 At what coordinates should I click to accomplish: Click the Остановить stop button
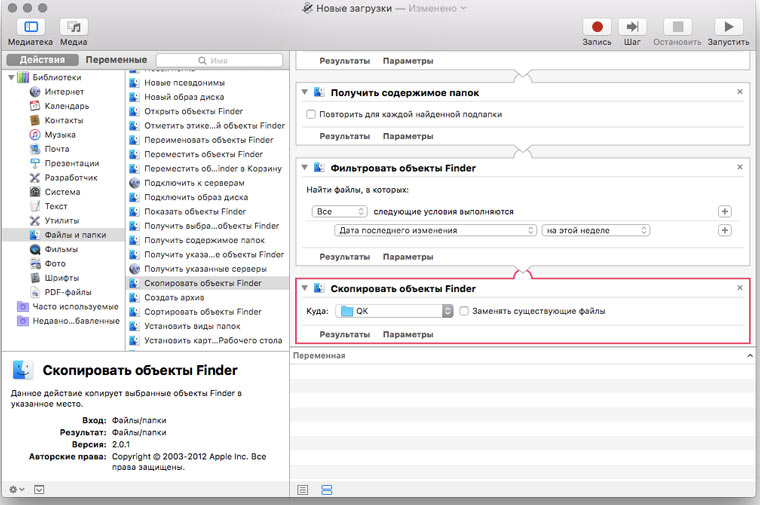point(678,27)
